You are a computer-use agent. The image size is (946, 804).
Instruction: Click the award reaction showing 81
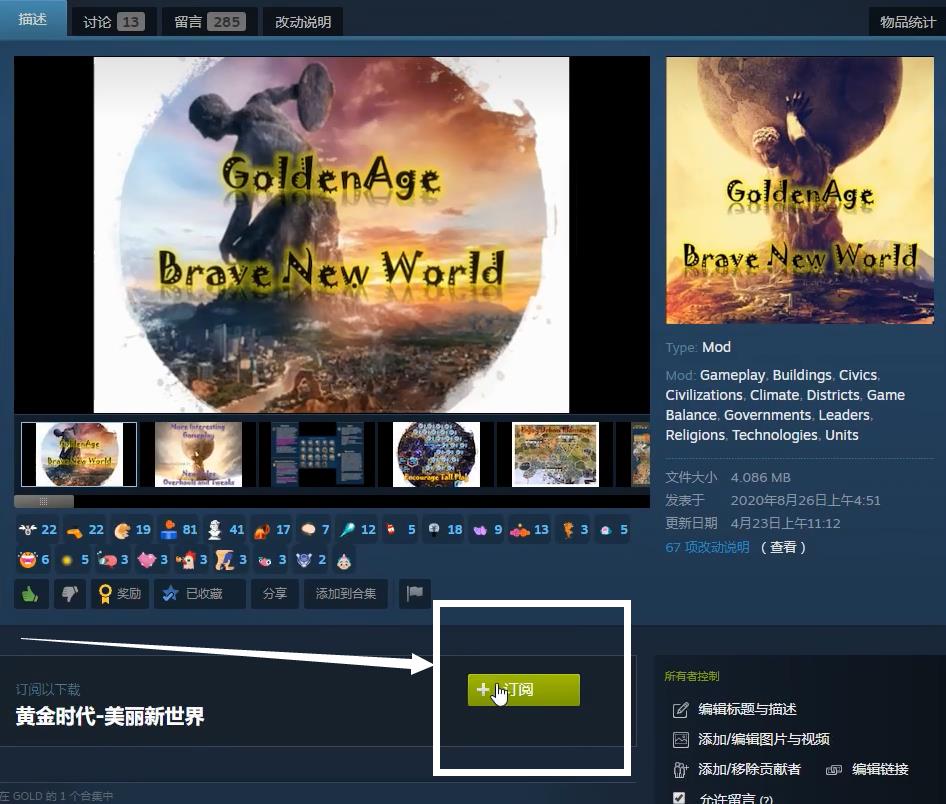(x=179, y=530)
